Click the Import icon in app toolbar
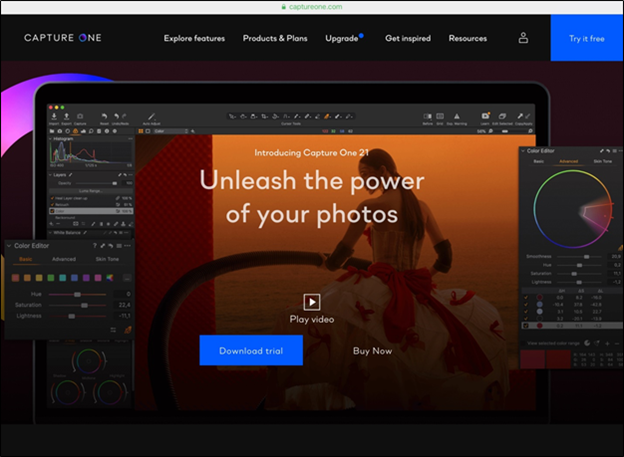The image size is (624, 457). coord(54,116)
